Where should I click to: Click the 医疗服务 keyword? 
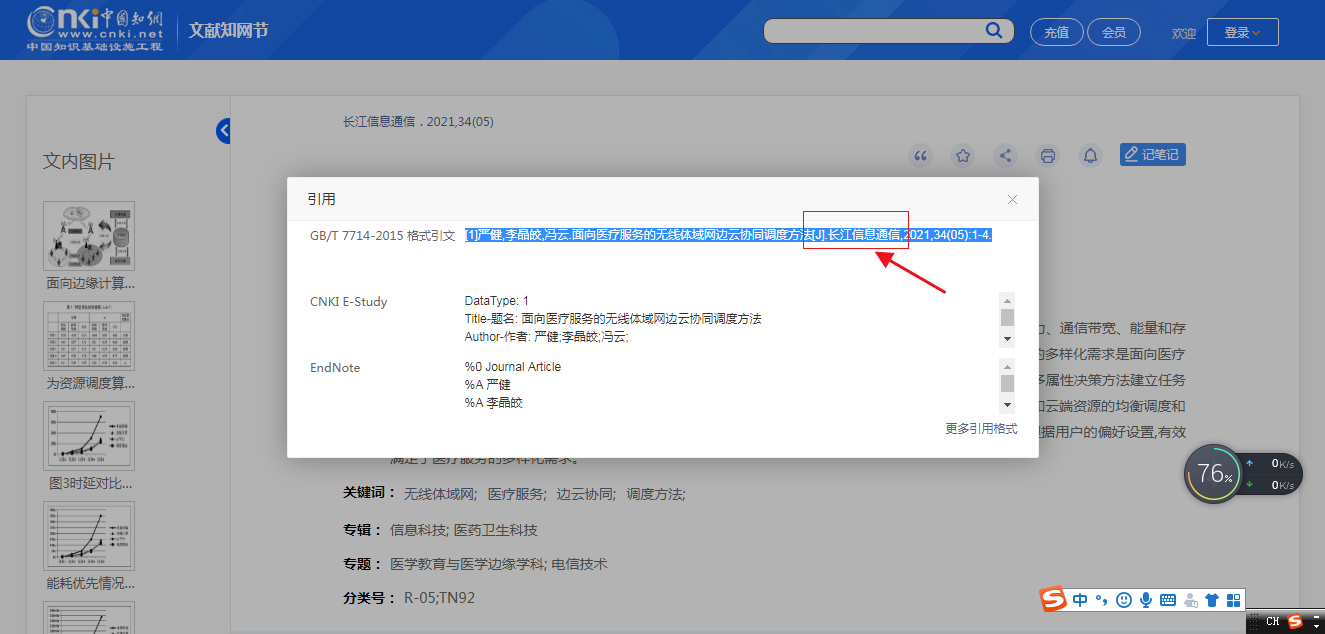pos(516,494)
